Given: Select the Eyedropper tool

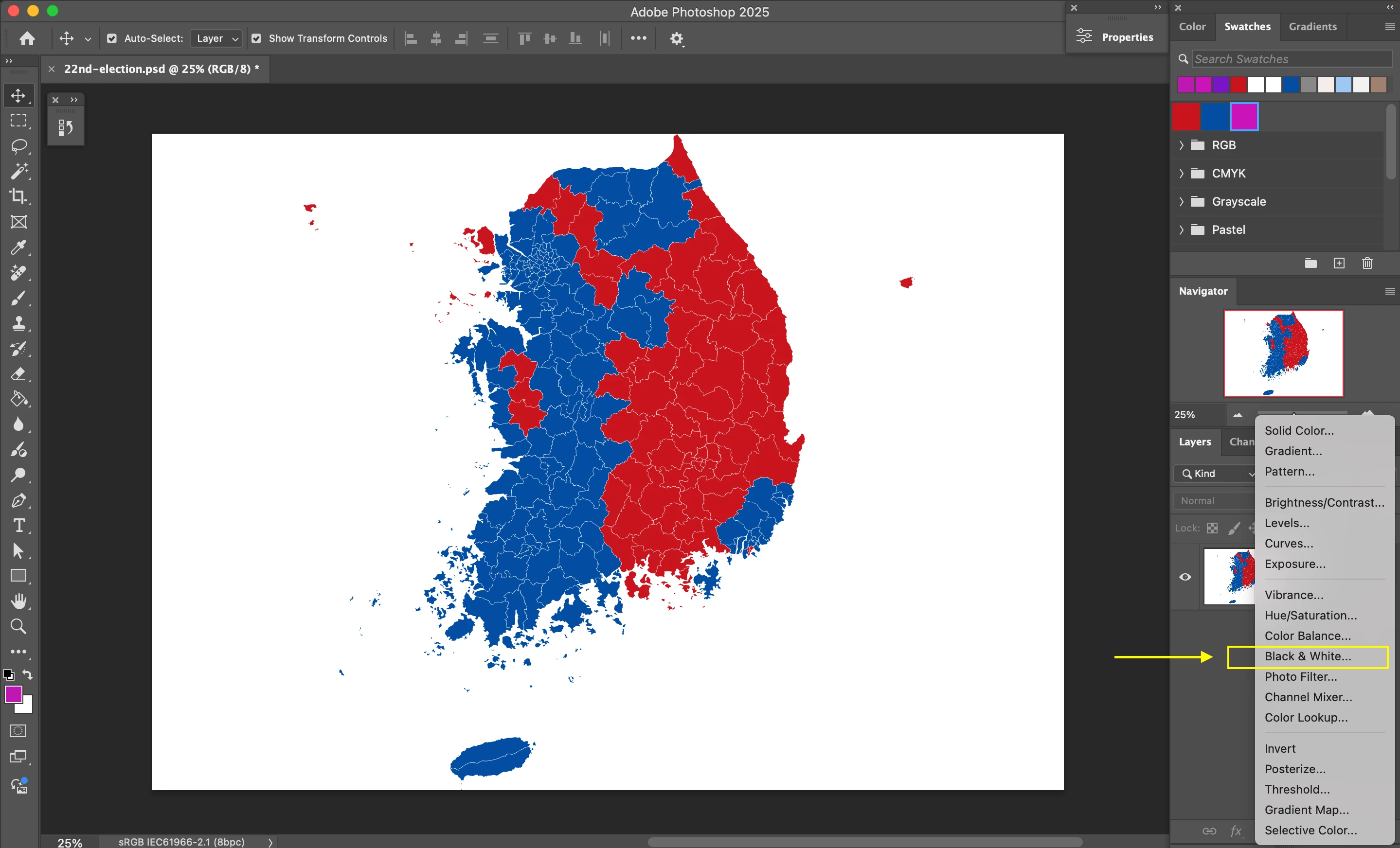Looking at the screenshot, I should point(19,247).
